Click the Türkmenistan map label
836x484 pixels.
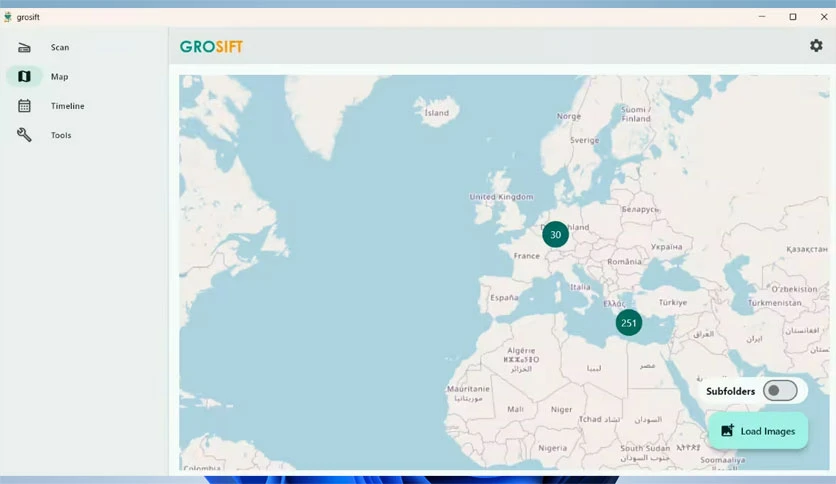tap(774, 303)
